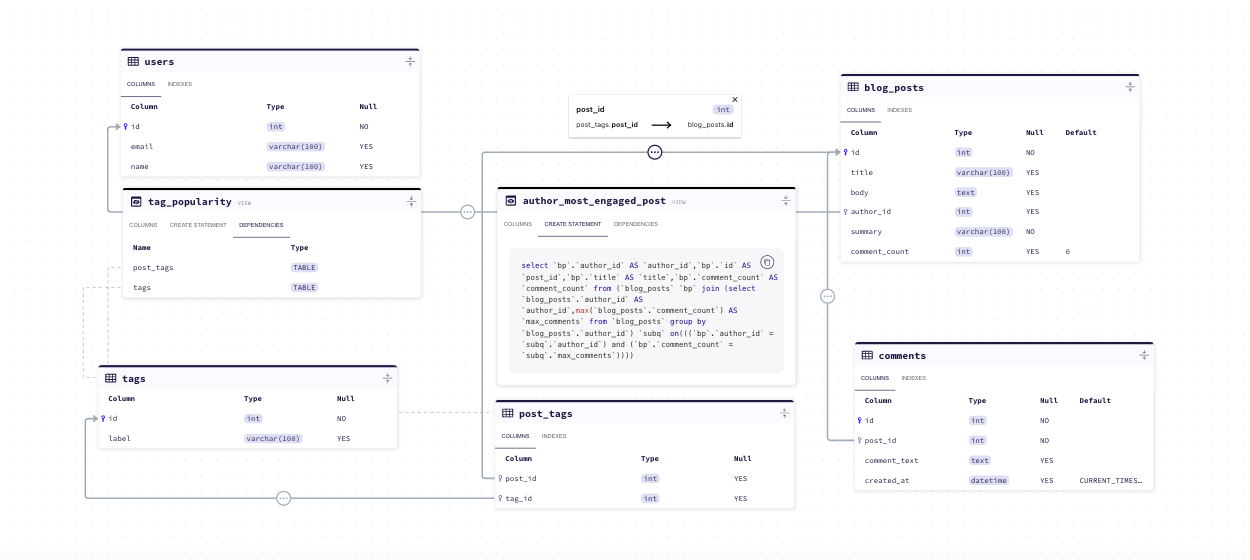1250x560 pixels.
Task: Click the ellipsis node on comments relationship line
Action: tap(827, 296)
